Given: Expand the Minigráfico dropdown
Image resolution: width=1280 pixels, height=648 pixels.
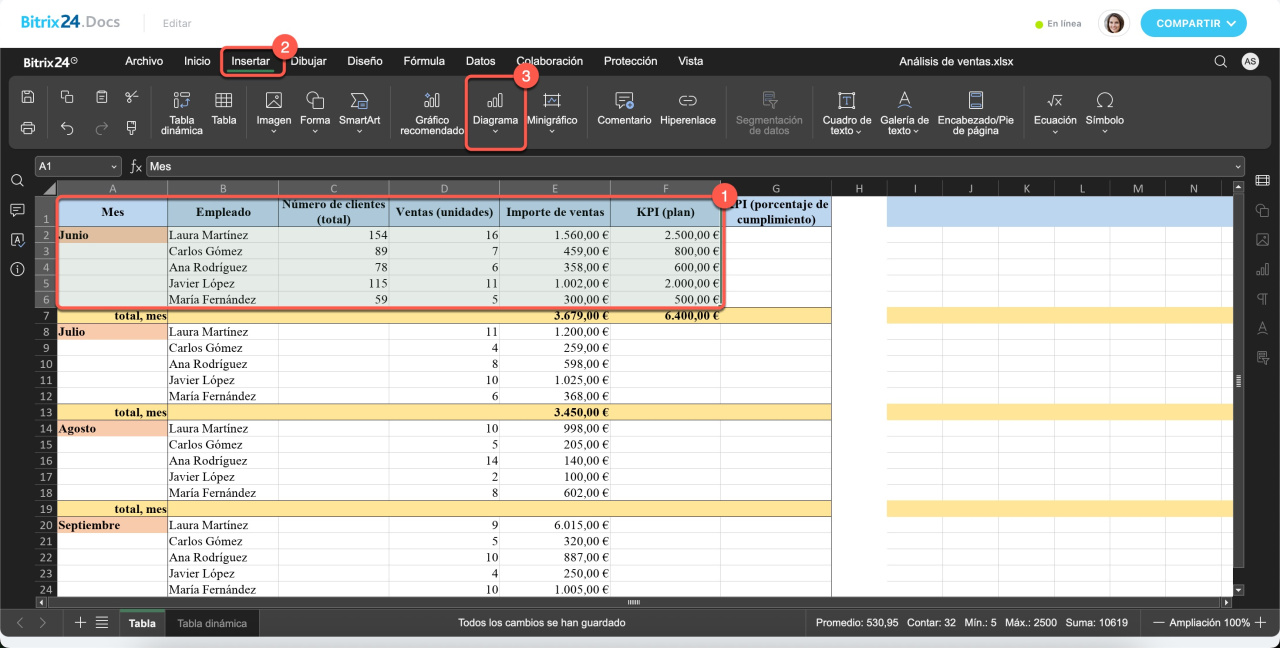Looking at the screenshot, I should [x=552, y=130].
